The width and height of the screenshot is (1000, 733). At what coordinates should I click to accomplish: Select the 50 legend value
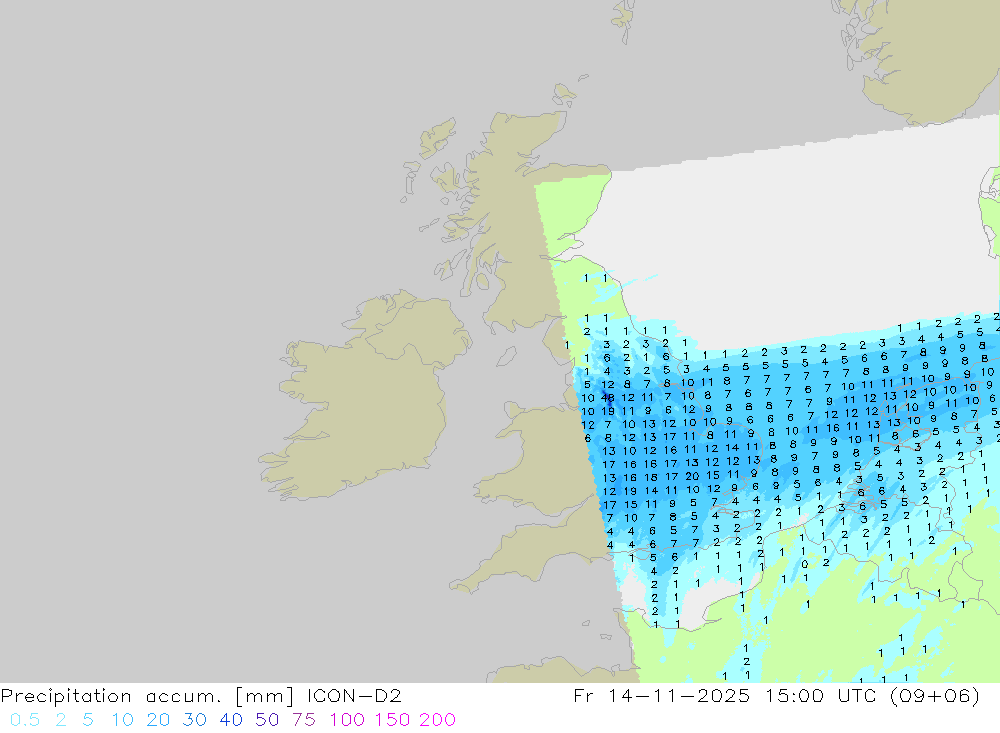point(267,720)
